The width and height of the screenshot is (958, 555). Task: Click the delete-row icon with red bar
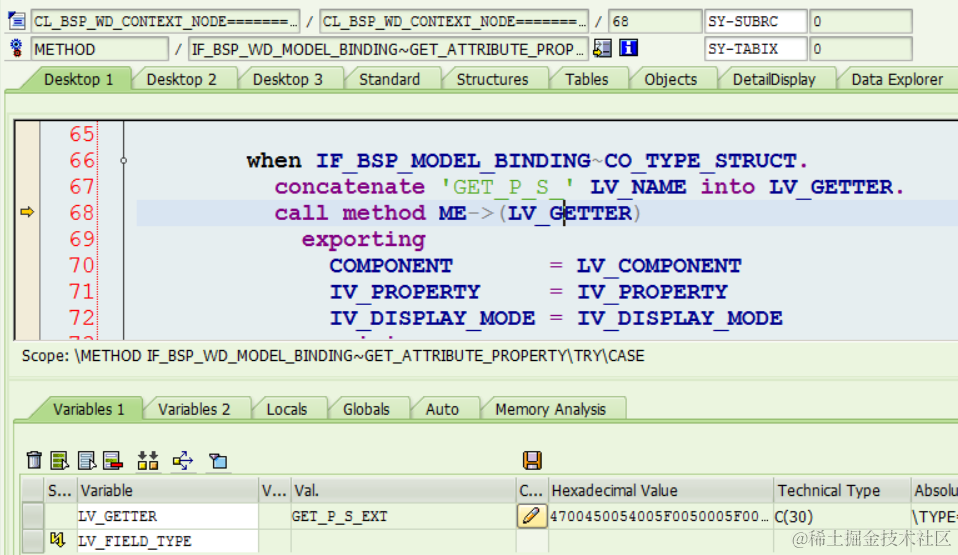point(113,460)
